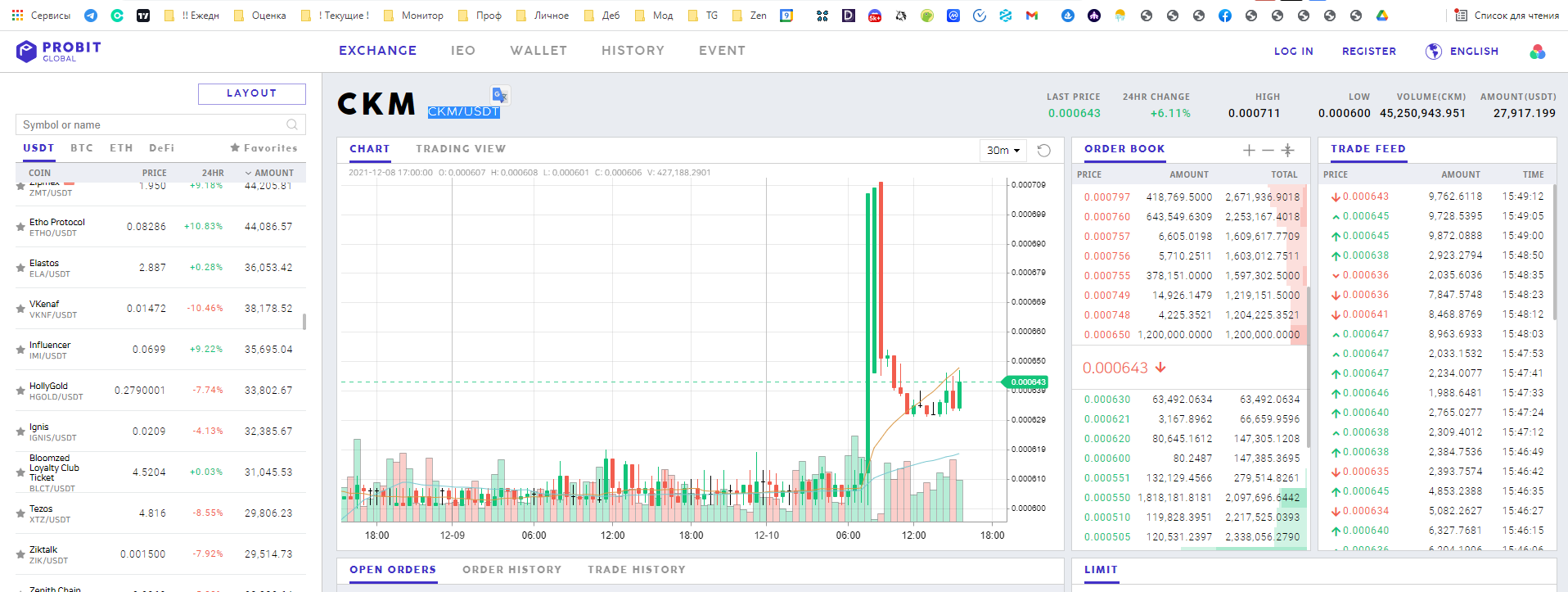Click the green 0.000643 price marker on chart

point(1026,382)
